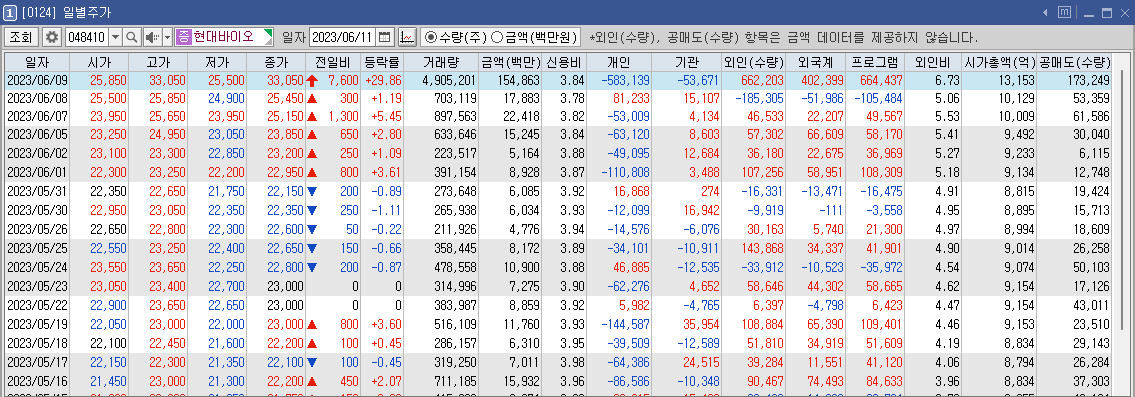
Task: Click the amount value 154,863
Action: coord(519,80)
